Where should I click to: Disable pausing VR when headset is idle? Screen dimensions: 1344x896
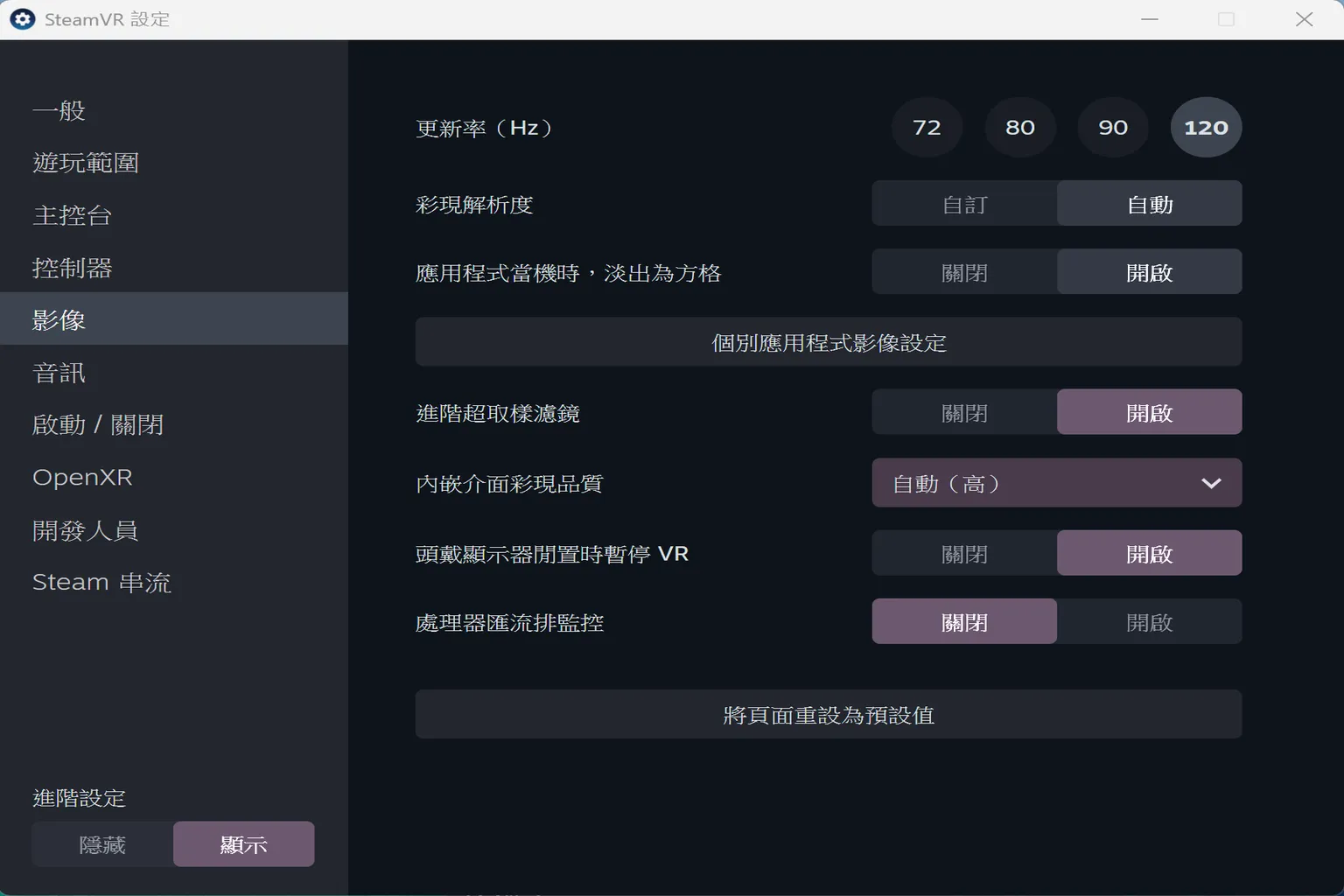[x=963, y=552]
